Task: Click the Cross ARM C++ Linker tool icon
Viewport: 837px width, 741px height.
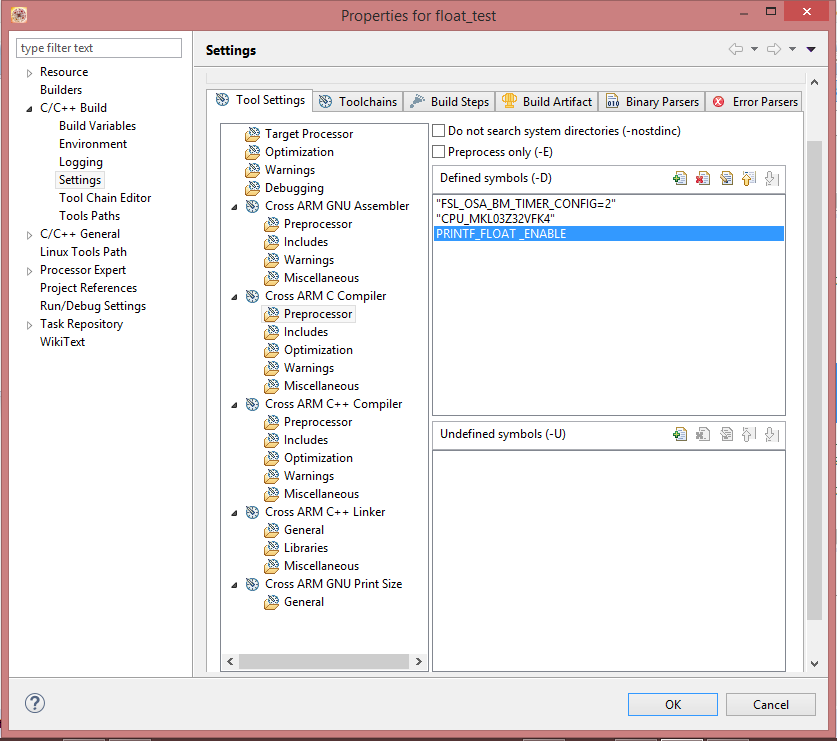Action: 252,512
